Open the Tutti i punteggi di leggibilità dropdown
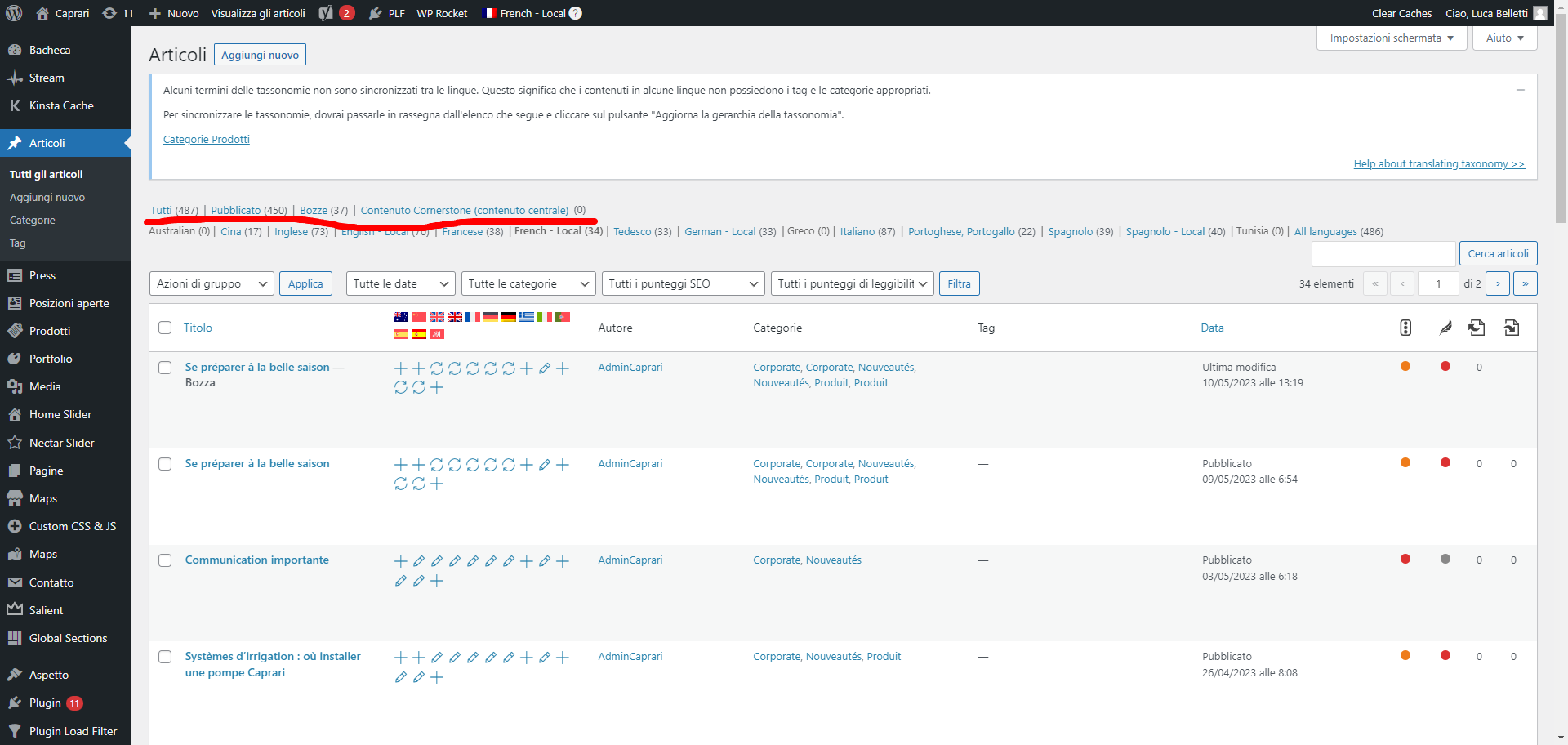 click(x=852, y=283)
